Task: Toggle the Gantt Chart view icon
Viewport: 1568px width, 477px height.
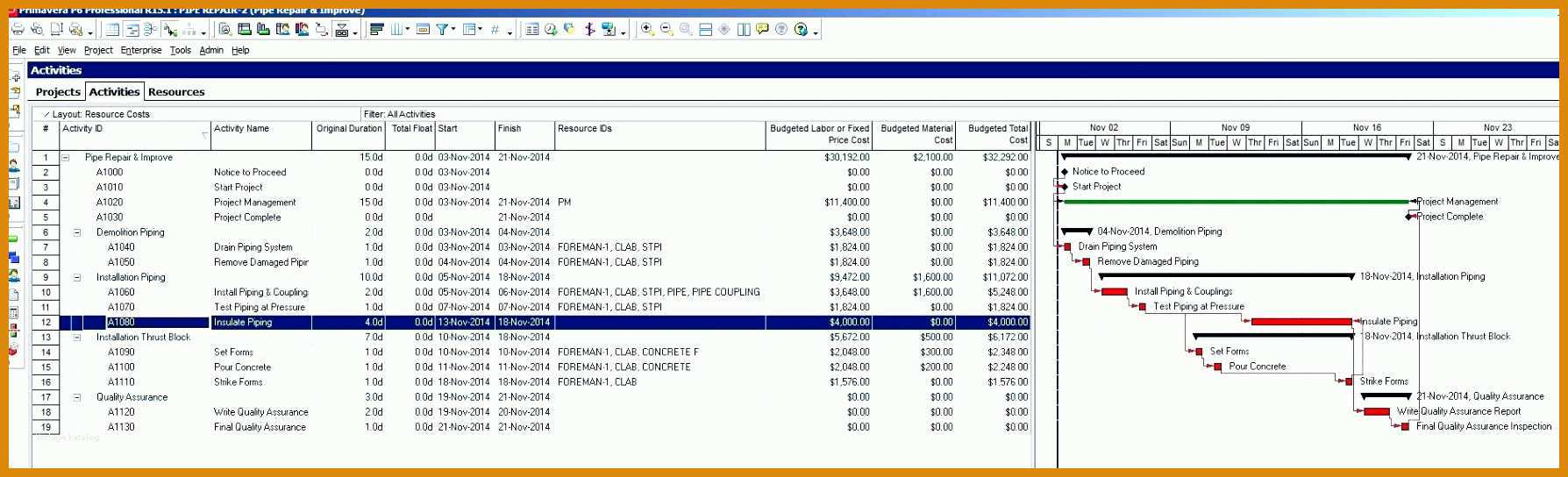Action: (x=132, y=30)
